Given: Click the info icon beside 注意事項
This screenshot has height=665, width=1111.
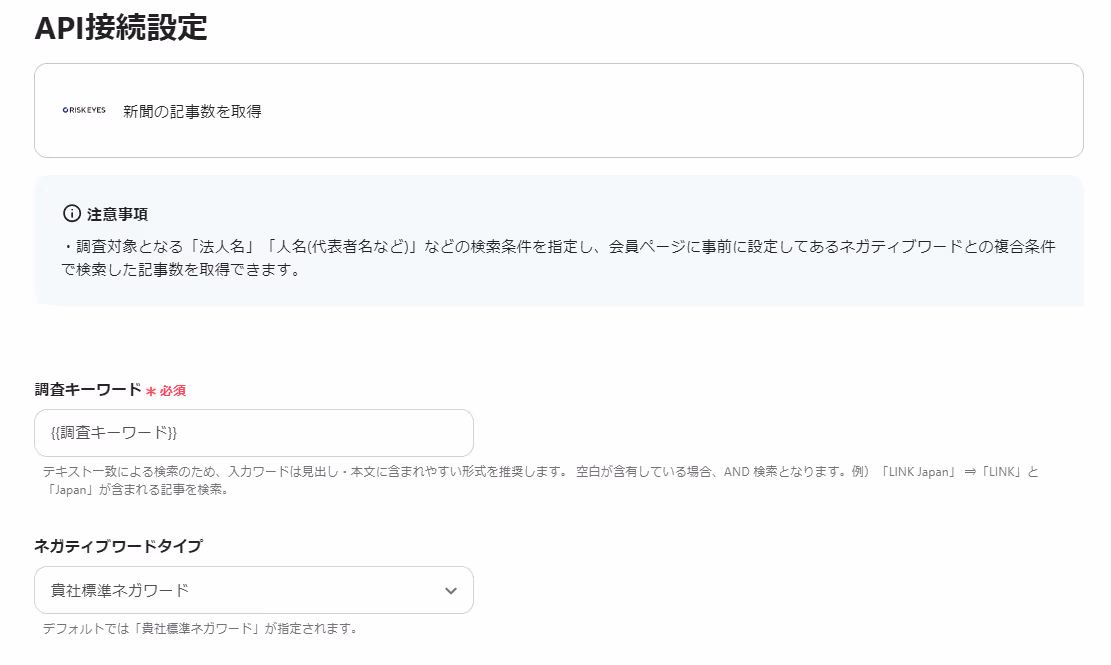Looking at the screenshot, I should pyautogui.click(x=72, y=213).
